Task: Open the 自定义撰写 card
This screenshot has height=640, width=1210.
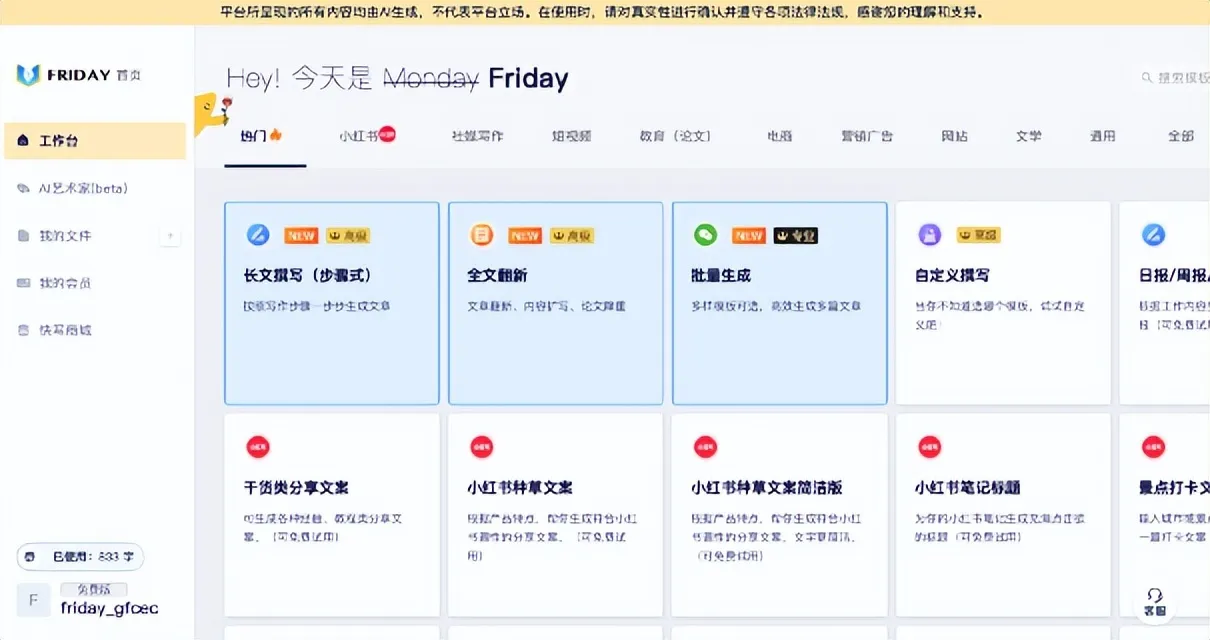Action: click(1003, 303)
